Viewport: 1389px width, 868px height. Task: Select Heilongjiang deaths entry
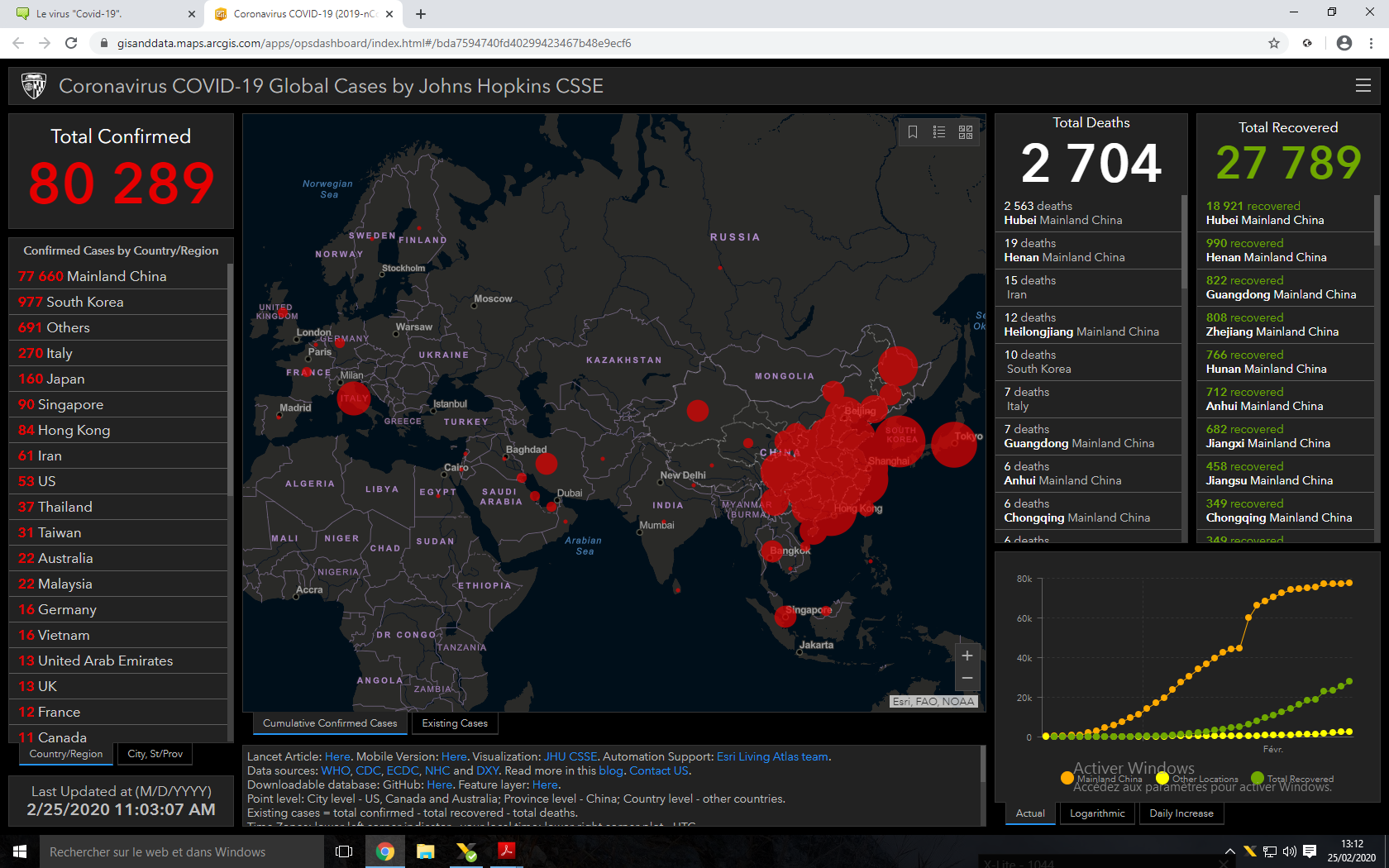point(1088,324)
